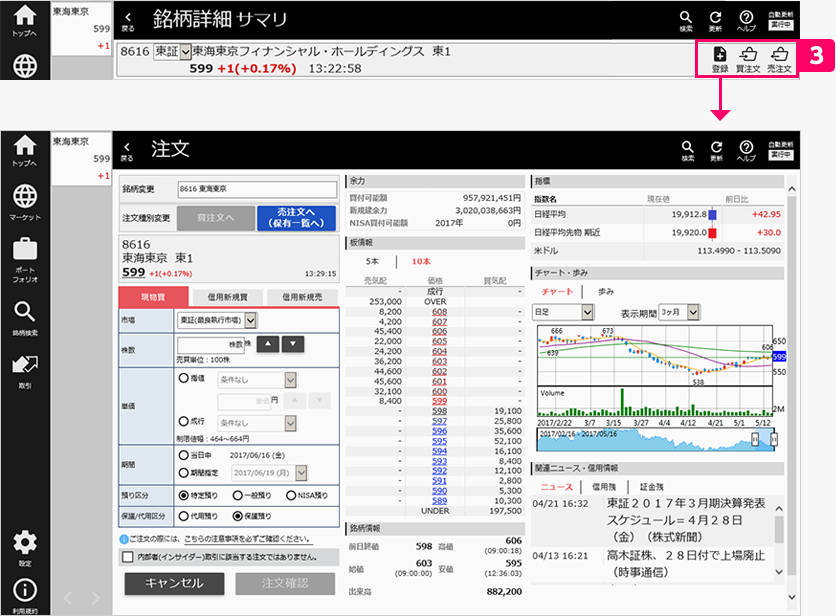
Task: Click the 売注文 basket icon in summary bar
Action: (779, 59)
